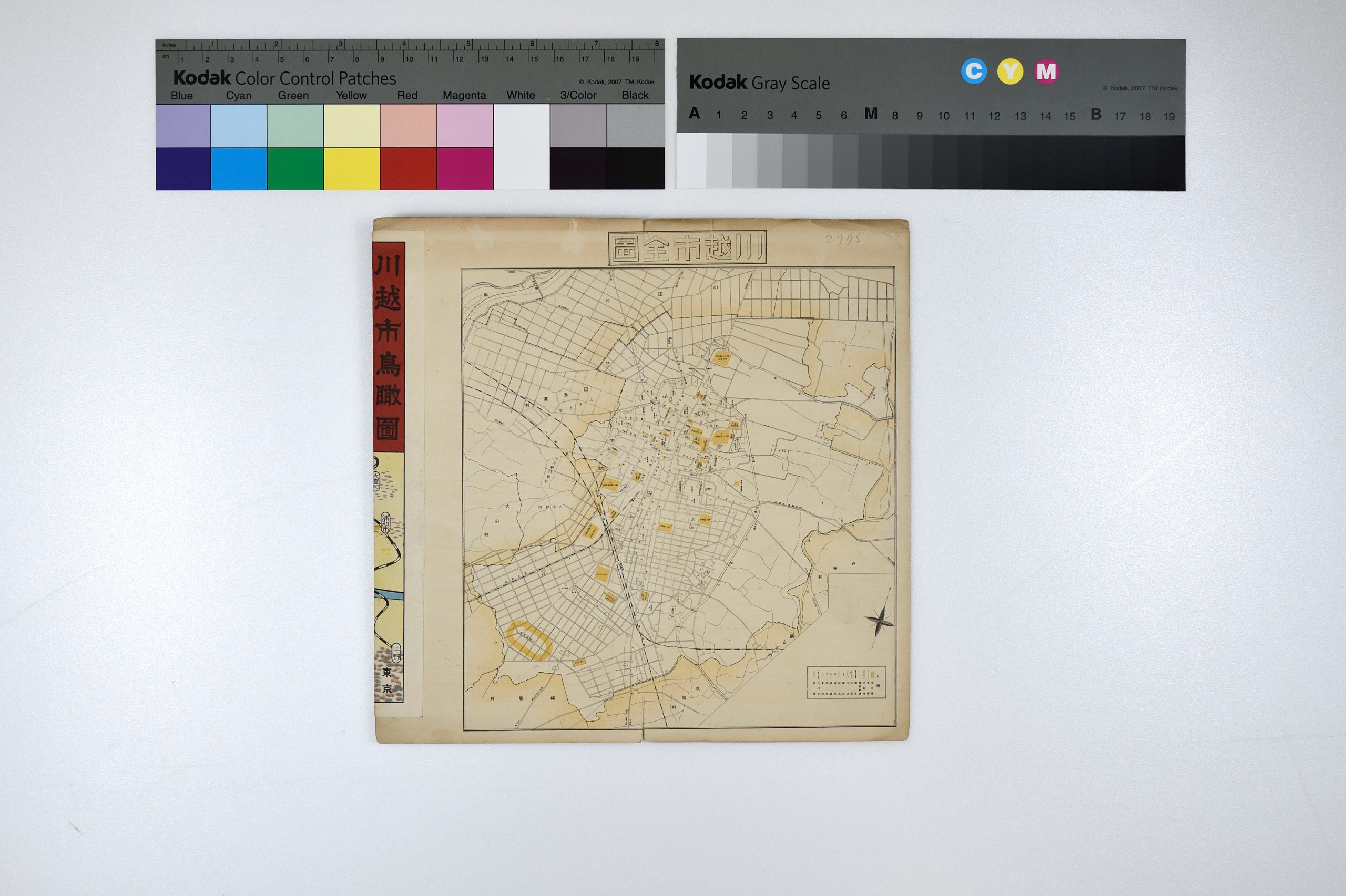Click the yellow oval racetrack on the map
The width and height of the screenshot is (1346, 896).
[x=529, y=641]
